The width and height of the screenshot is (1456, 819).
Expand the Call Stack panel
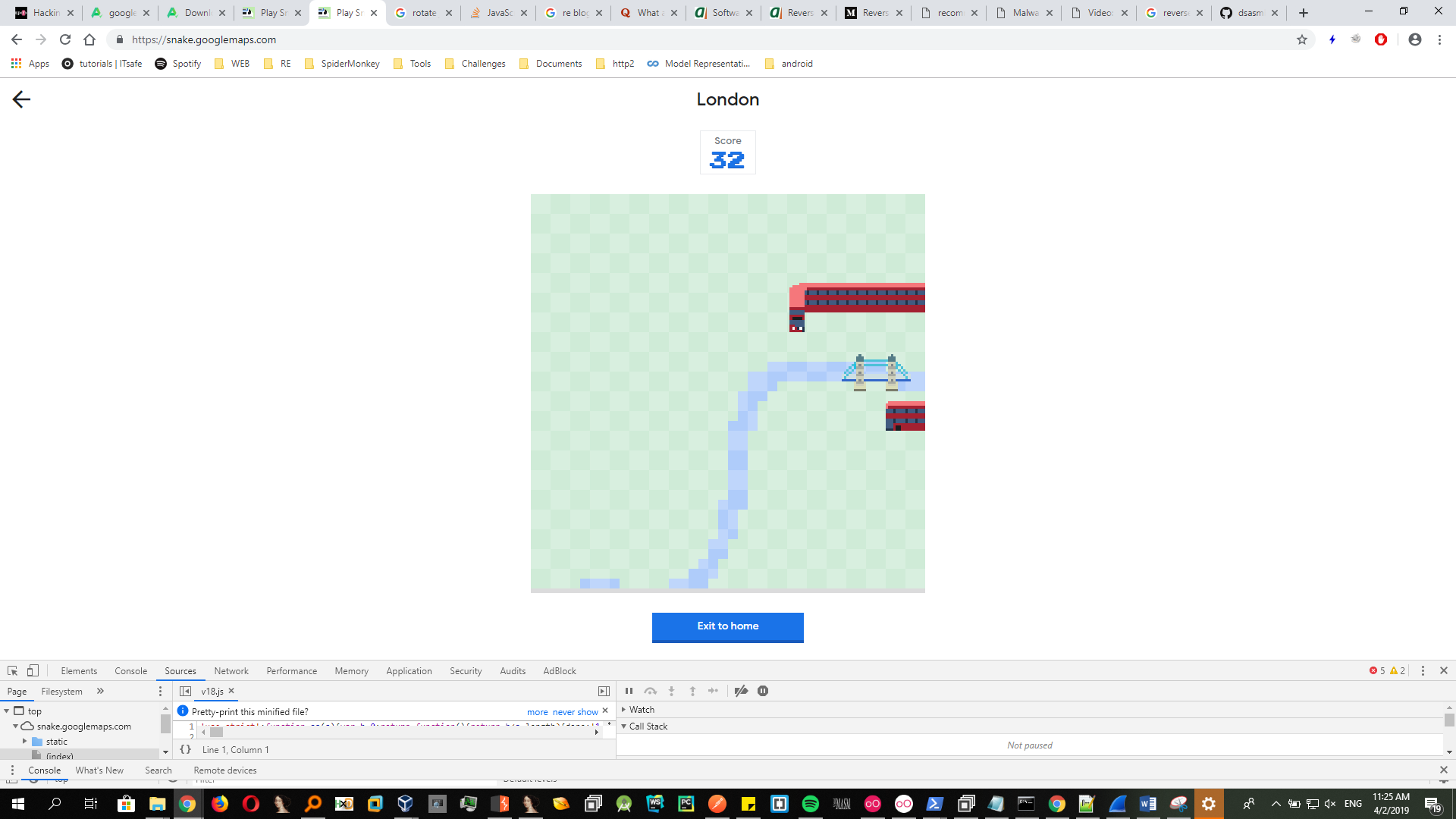[624, 726]
